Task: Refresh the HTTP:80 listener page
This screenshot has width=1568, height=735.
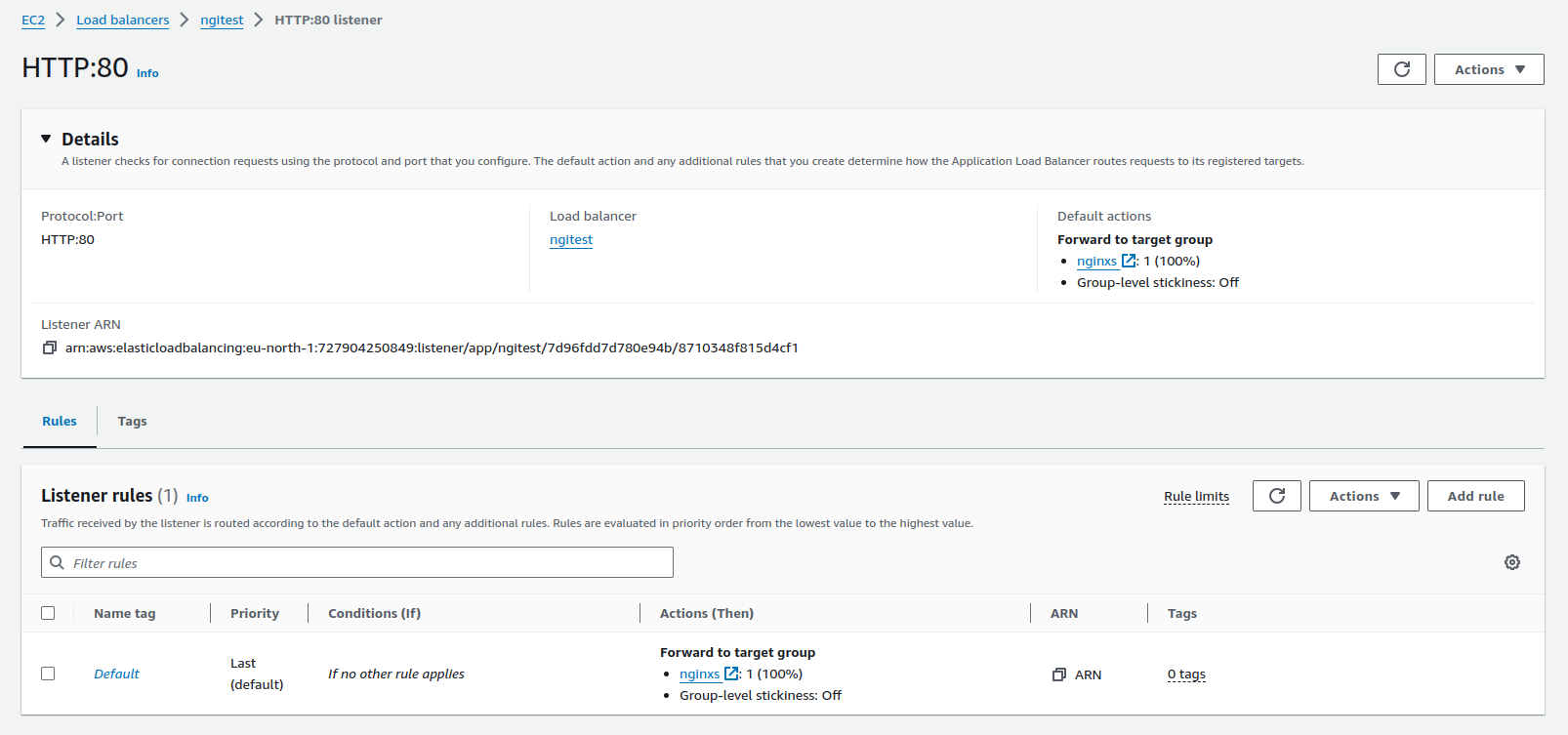Action: [1401, 69]
